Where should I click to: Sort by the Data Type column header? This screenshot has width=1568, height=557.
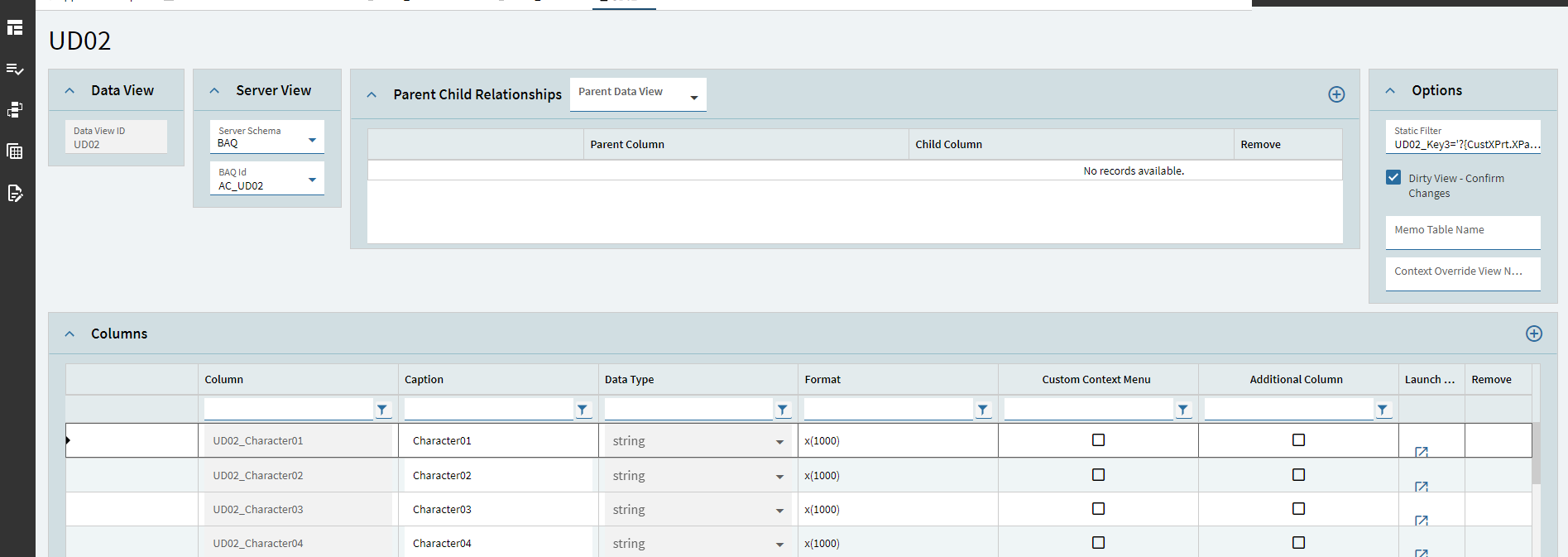tap(630, 380)
